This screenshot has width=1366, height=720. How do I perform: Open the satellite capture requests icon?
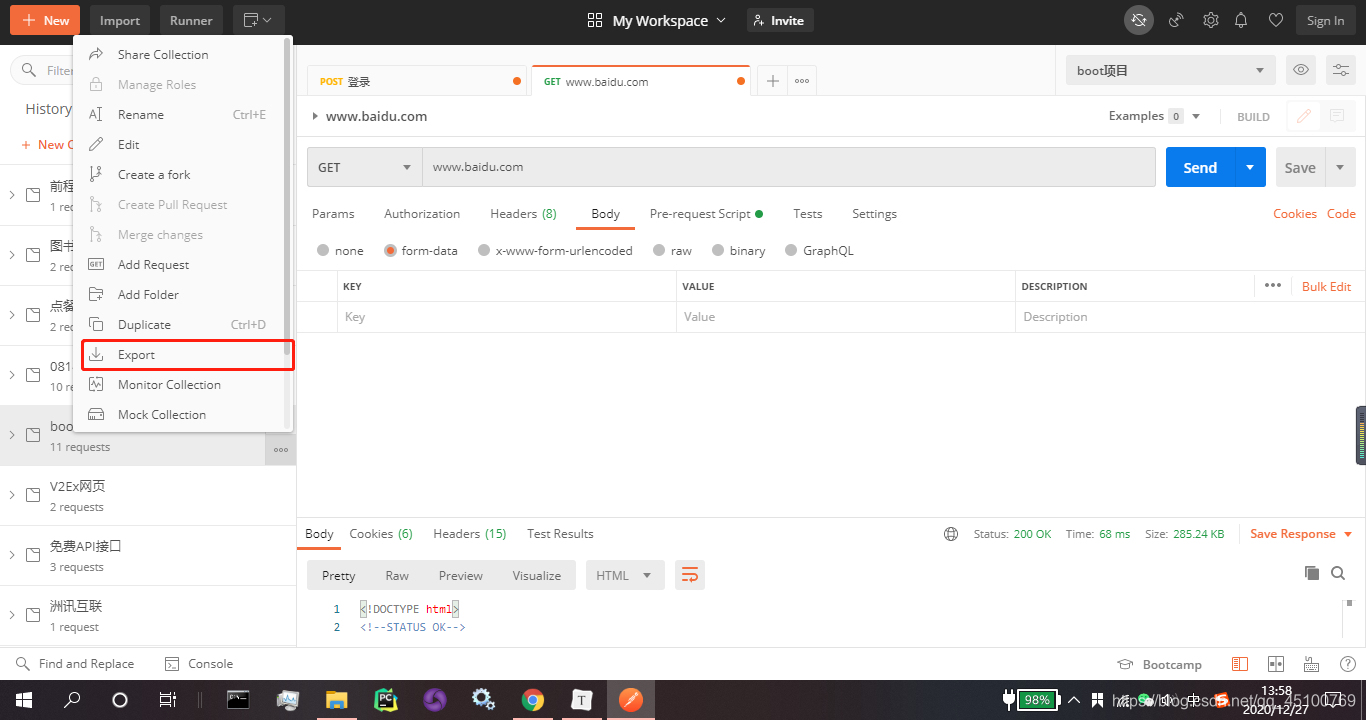click(x=1176, y=20)
